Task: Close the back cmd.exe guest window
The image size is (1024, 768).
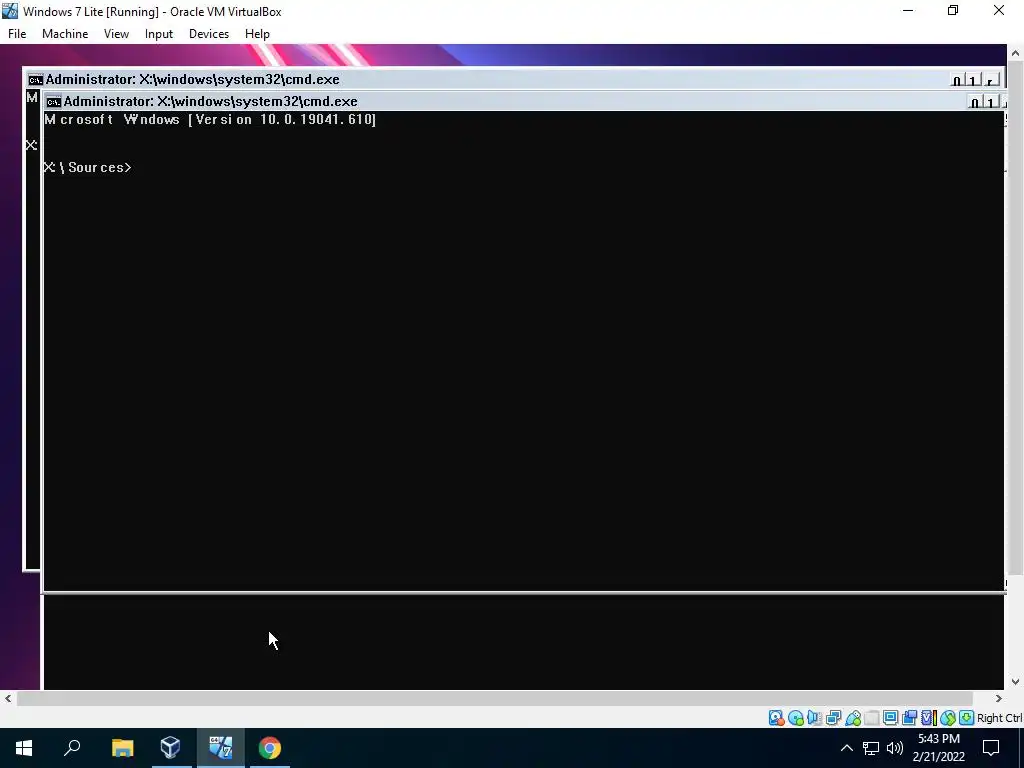Action: 991,80
